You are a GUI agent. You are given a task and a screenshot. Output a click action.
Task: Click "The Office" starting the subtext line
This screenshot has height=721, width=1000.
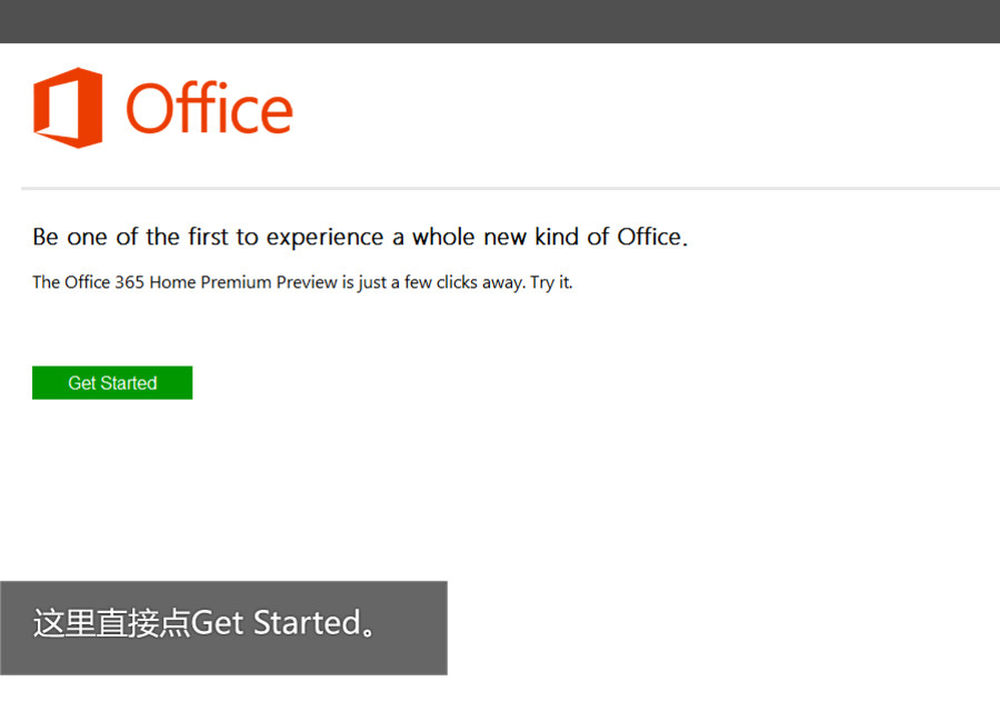coord(70,282)
